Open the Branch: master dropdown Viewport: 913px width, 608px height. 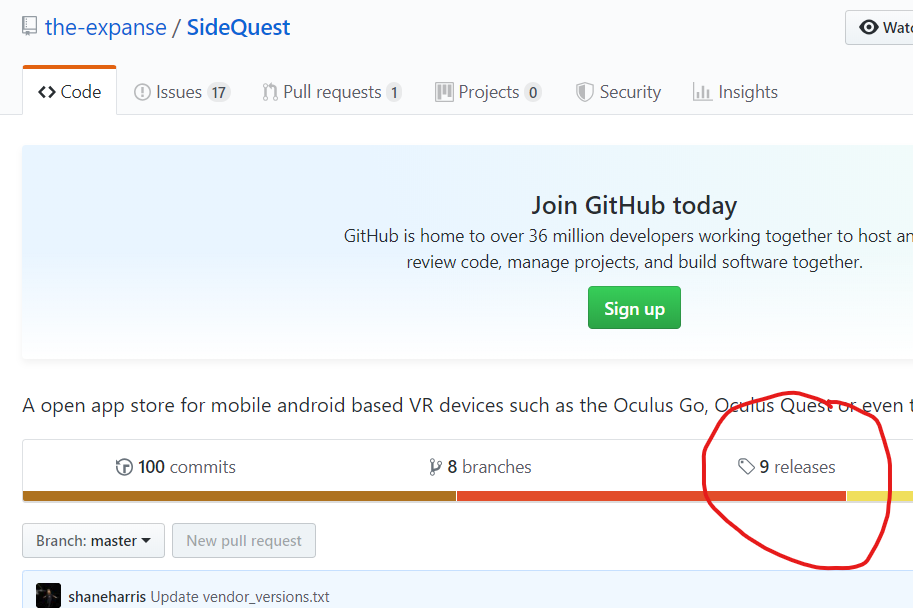[93, 540]
